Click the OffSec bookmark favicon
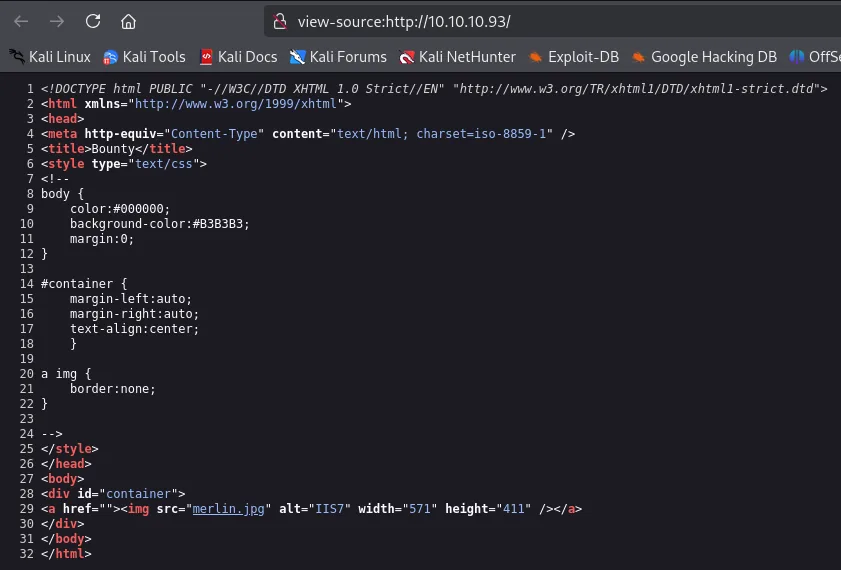This screenshot has width=841, height=570. pos(797,57)
